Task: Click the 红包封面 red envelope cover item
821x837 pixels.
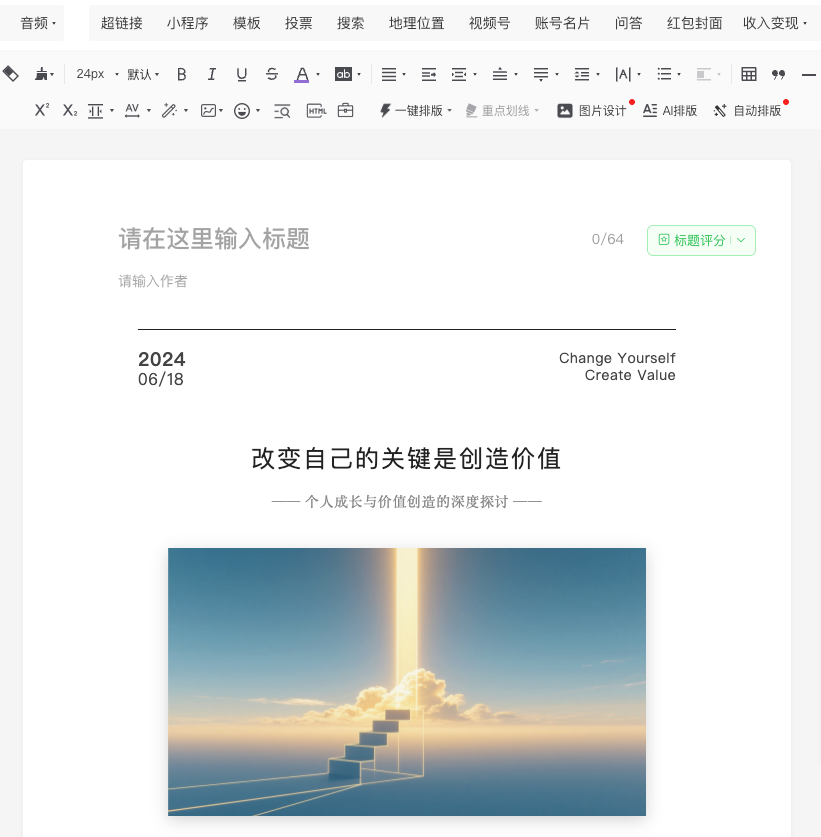Action: coord(694,23)
